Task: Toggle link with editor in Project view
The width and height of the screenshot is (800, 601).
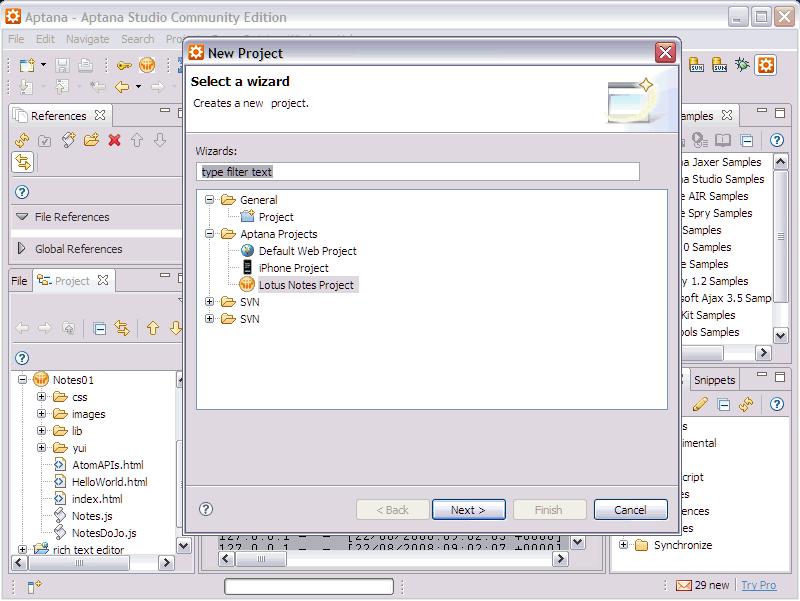Action: [x=122, y=328]
